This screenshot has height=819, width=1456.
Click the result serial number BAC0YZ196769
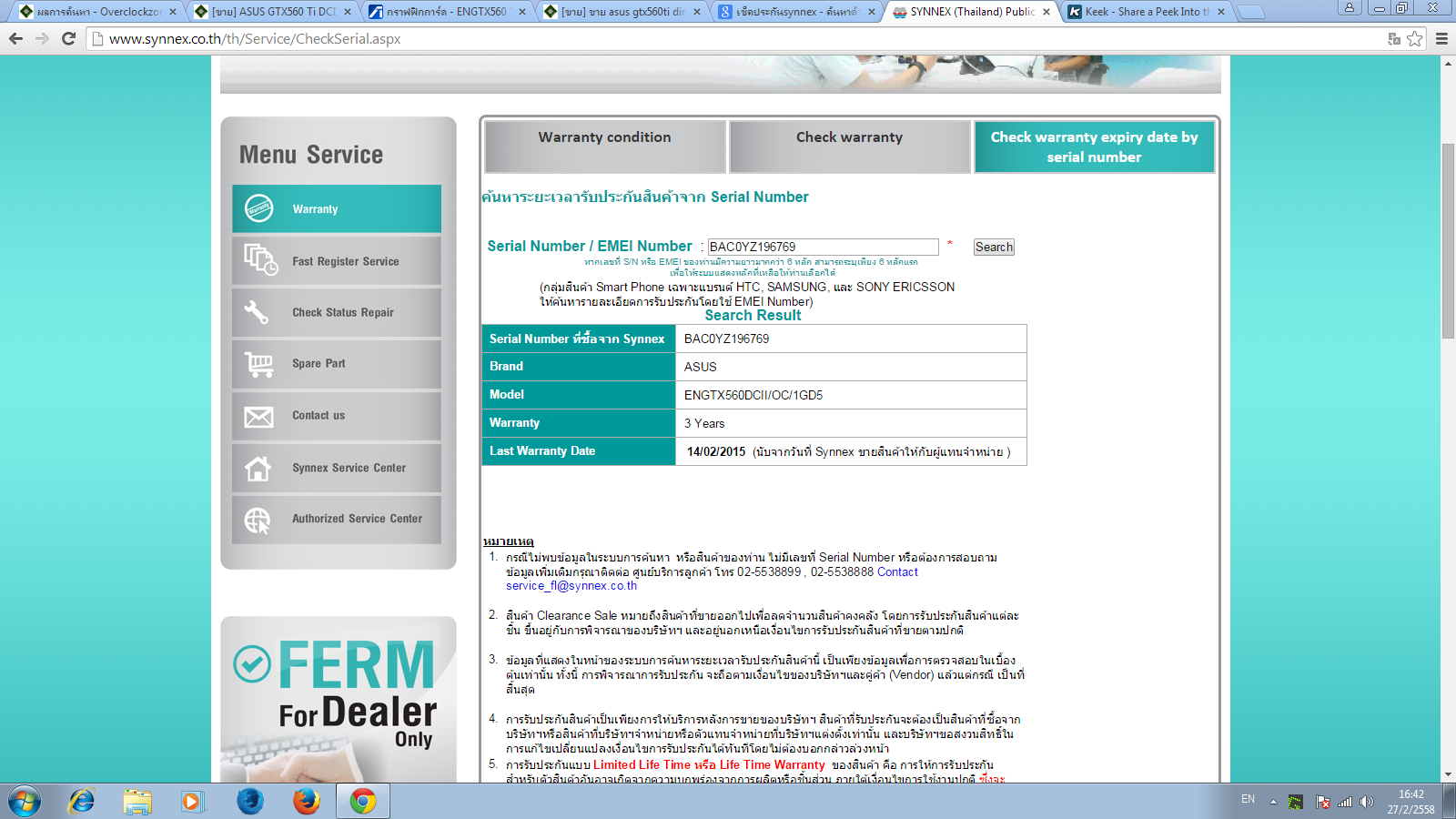pyautogui.click(x=726, y=339)
